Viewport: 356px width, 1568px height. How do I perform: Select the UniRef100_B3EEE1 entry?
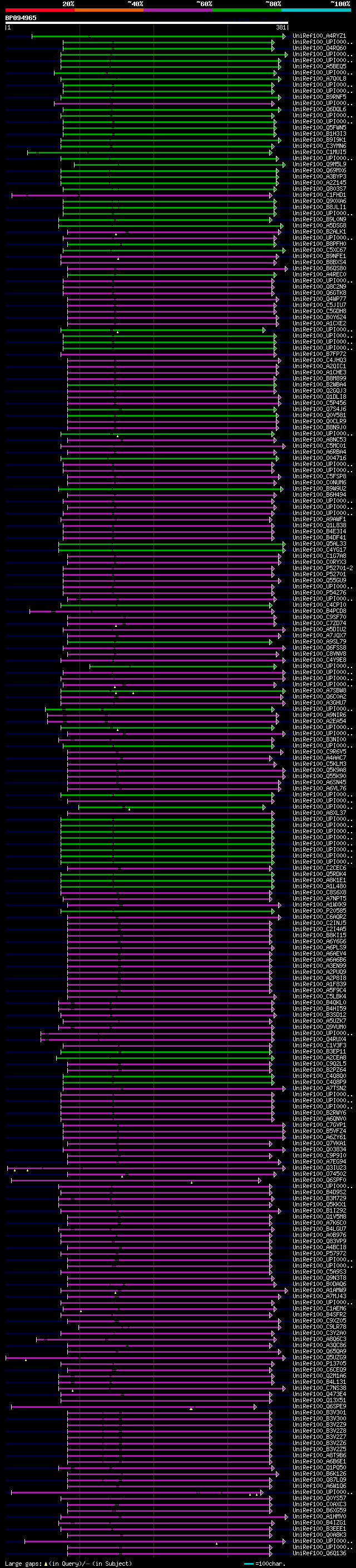319,1529
